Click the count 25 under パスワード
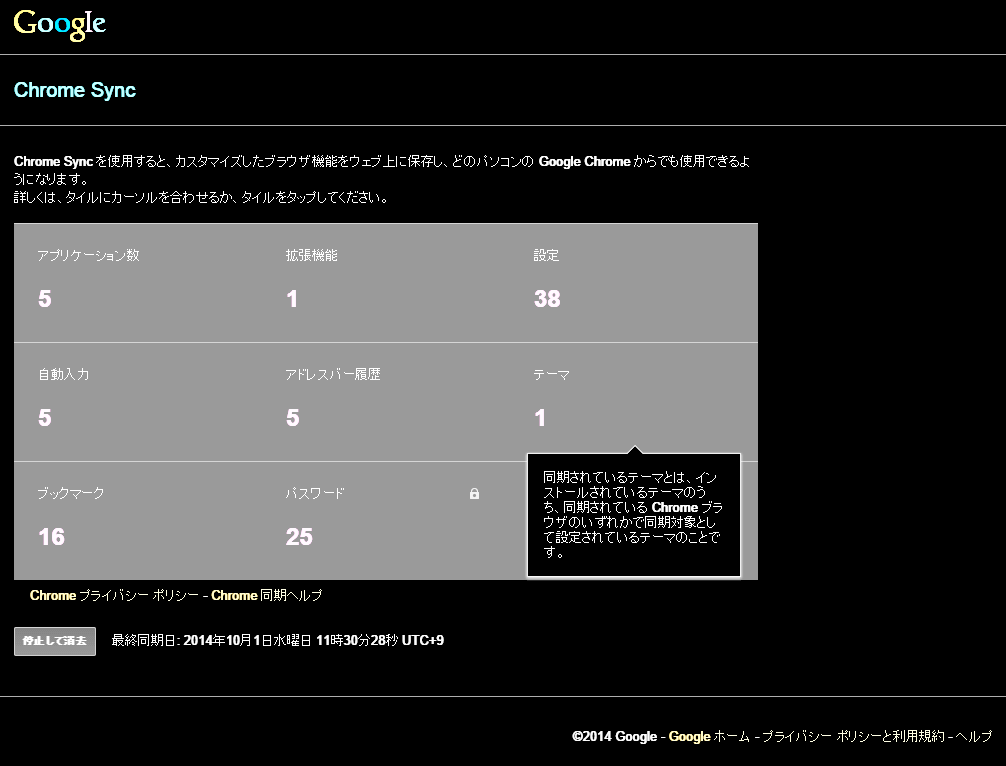 click(x=299, y=537)
